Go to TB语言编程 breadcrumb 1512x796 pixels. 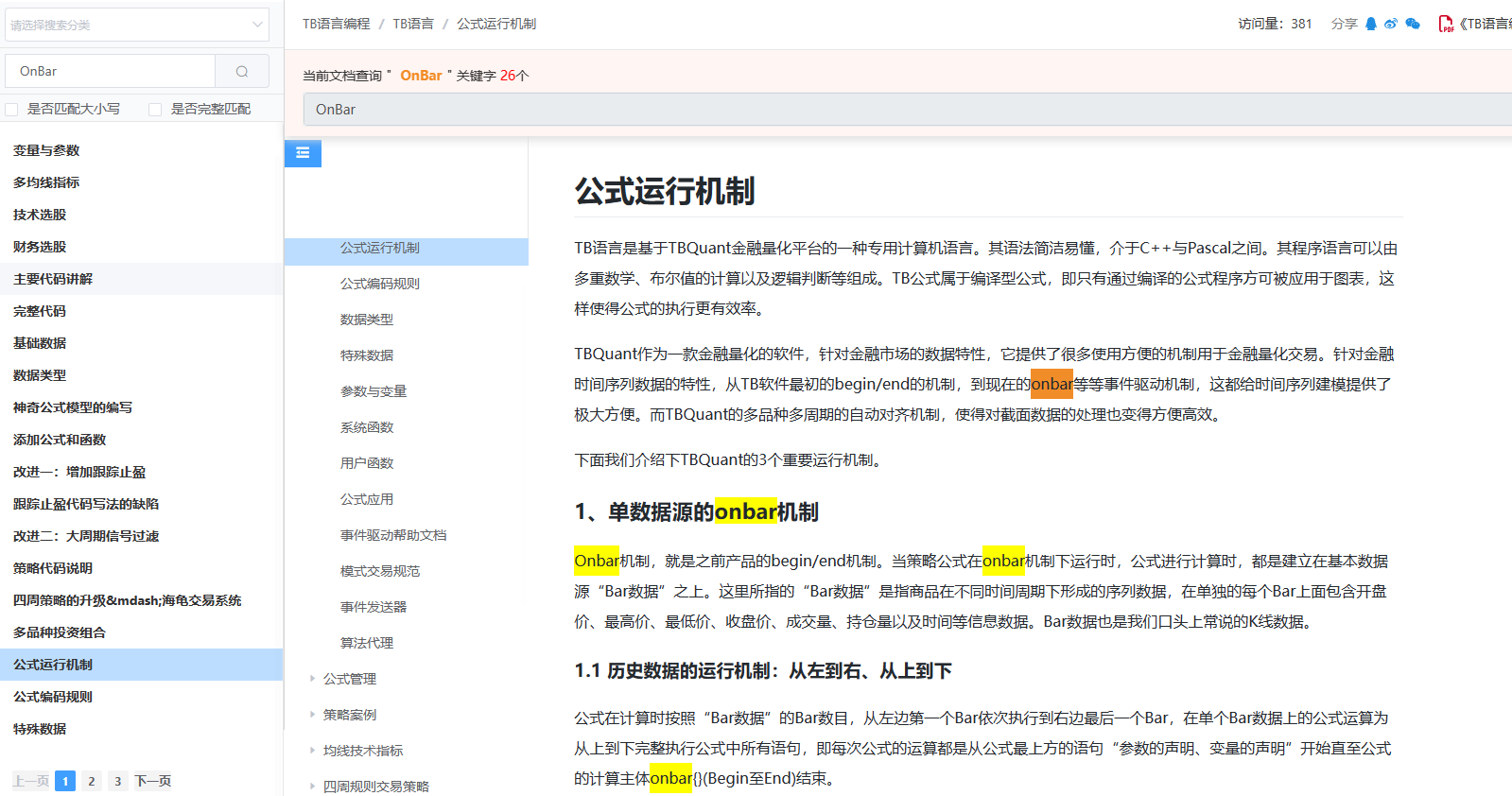click(337, 24)
